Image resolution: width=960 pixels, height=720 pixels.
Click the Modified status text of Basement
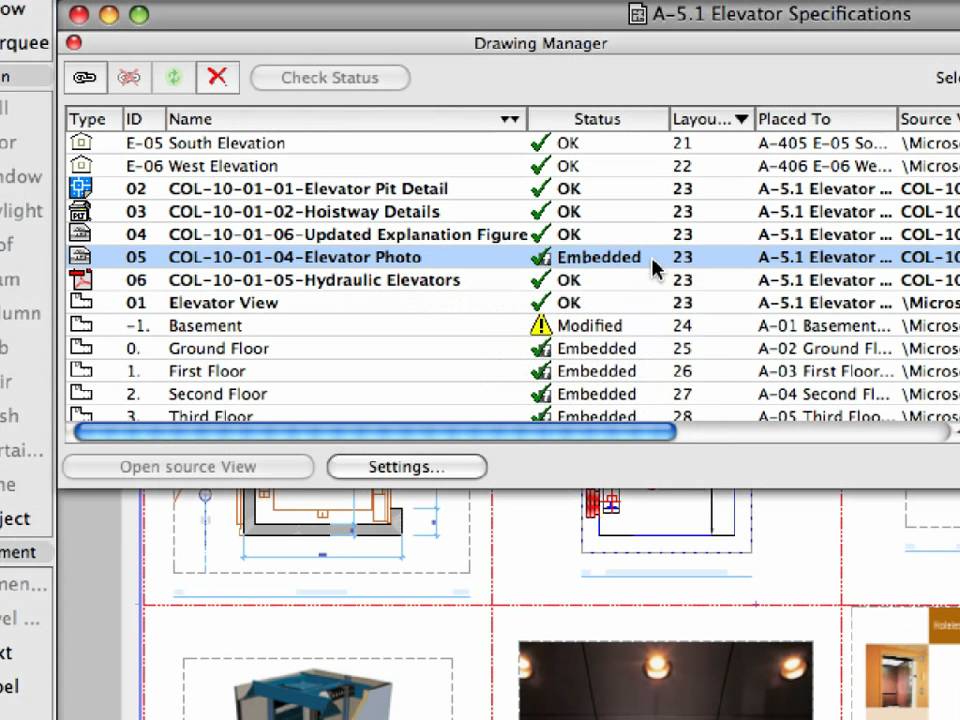(590, 326)
